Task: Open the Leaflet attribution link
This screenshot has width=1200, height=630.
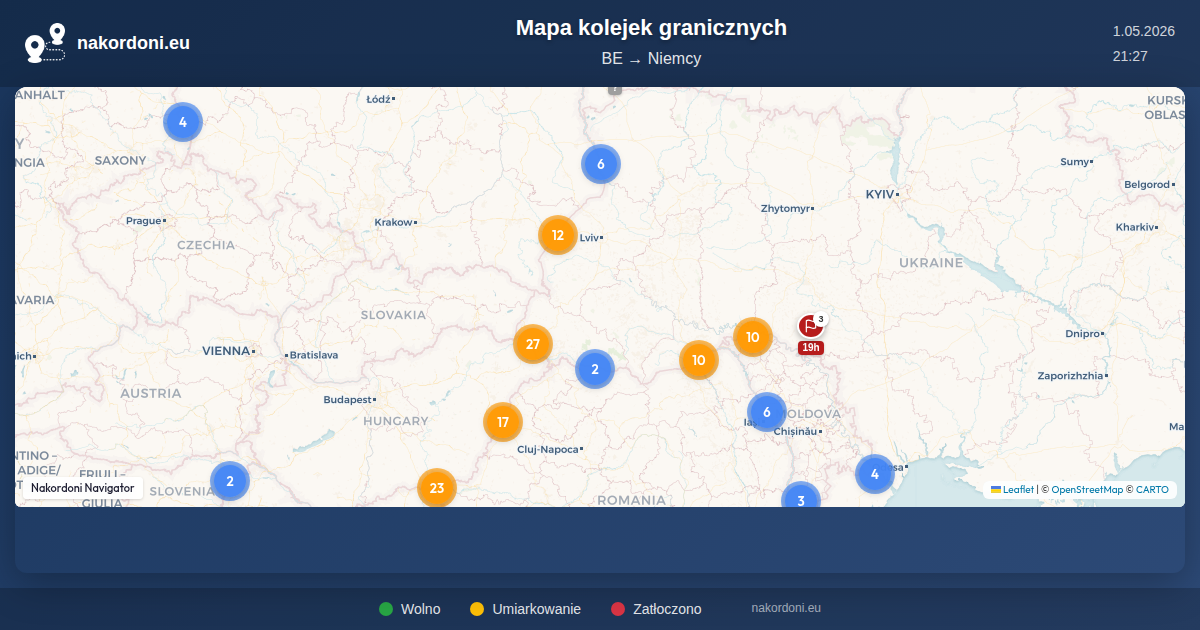Action: tap(1012, 490)
